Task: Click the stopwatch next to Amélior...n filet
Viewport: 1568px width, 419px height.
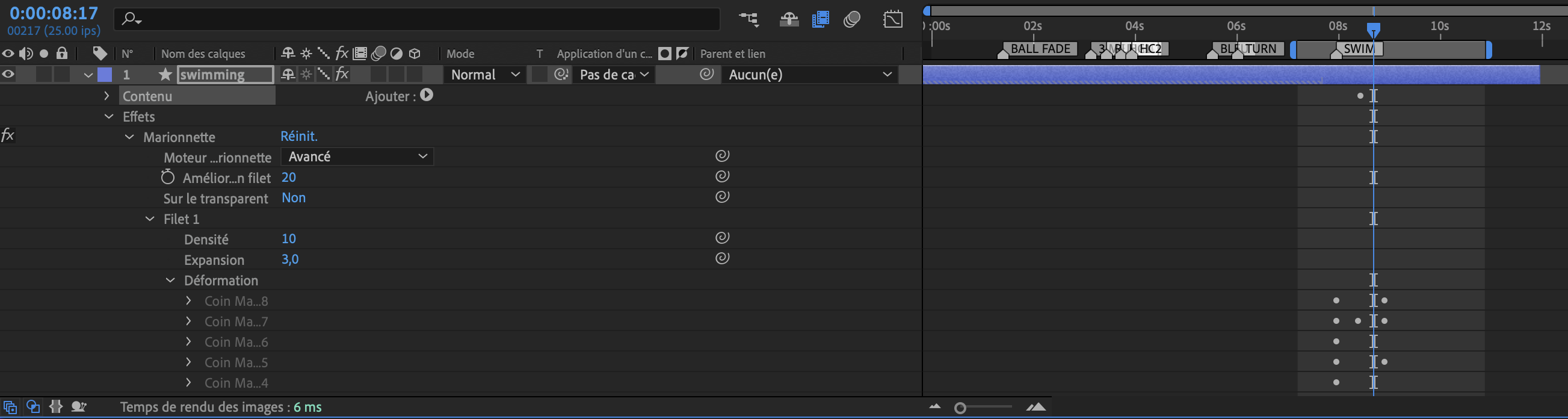Action: (x=167, y=177)
